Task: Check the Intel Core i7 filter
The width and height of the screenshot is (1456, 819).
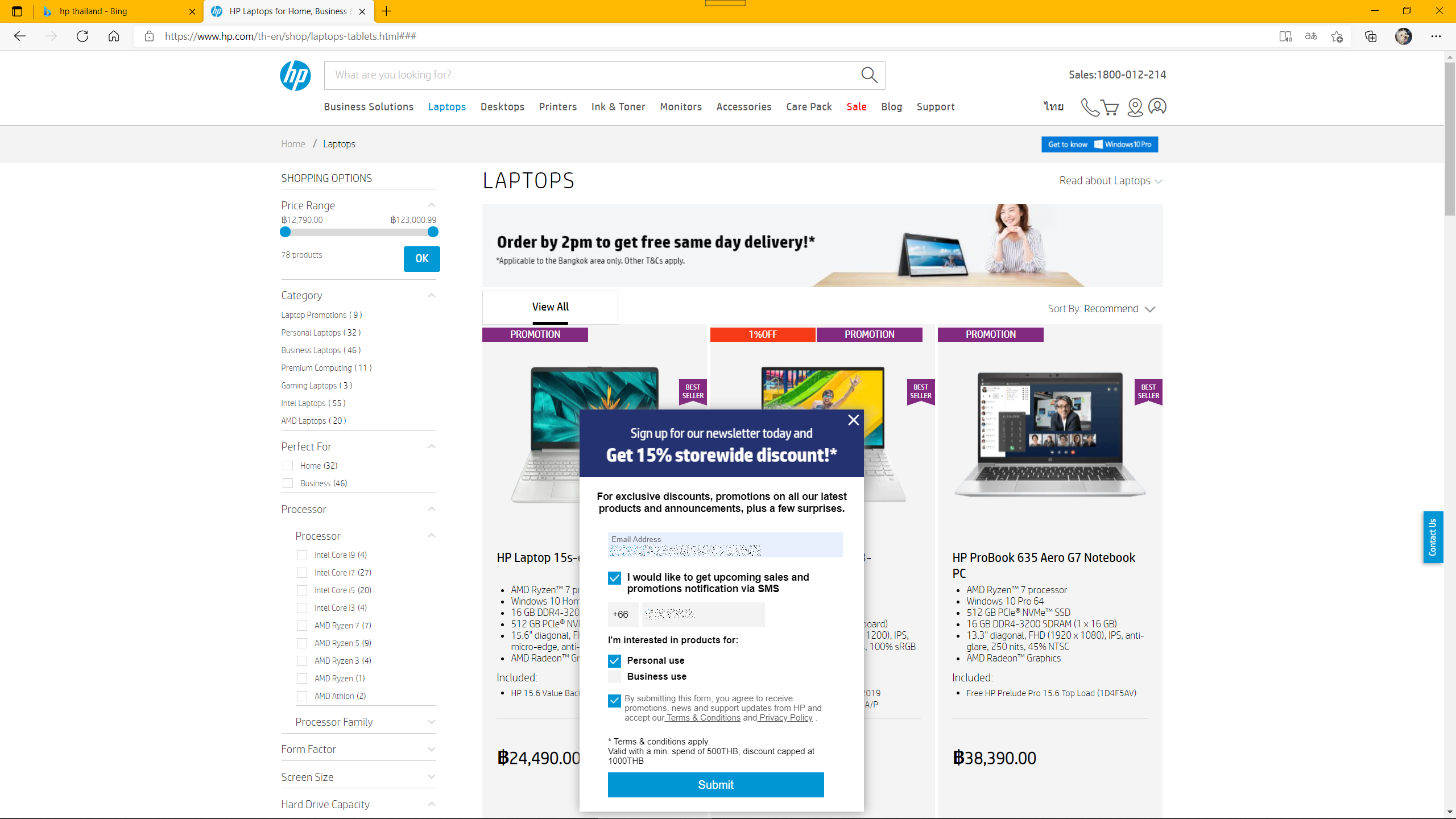Action: 302,573
